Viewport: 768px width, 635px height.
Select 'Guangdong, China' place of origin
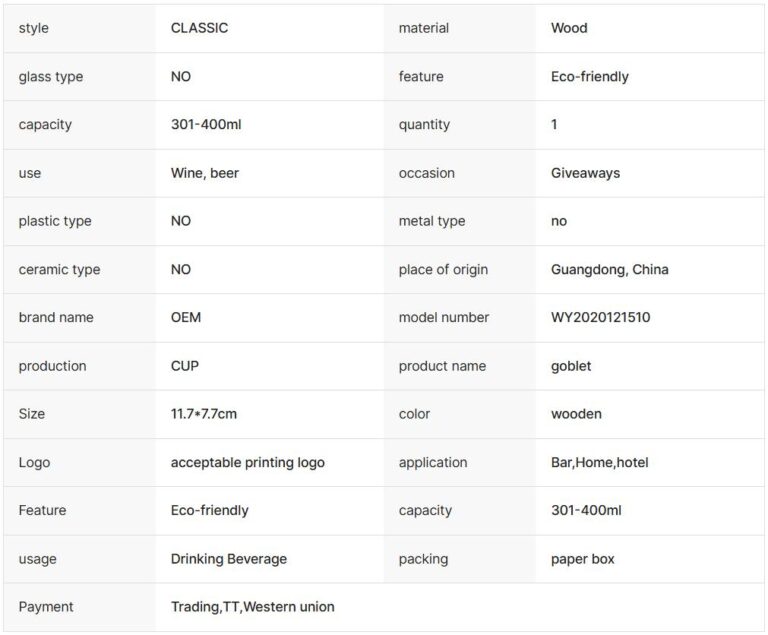609,269
